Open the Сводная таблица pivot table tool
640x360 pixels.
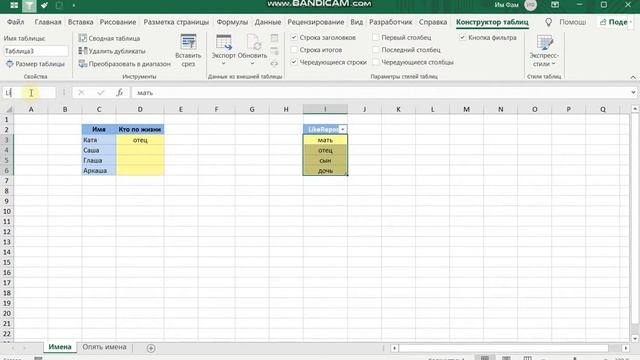point(109,38)
